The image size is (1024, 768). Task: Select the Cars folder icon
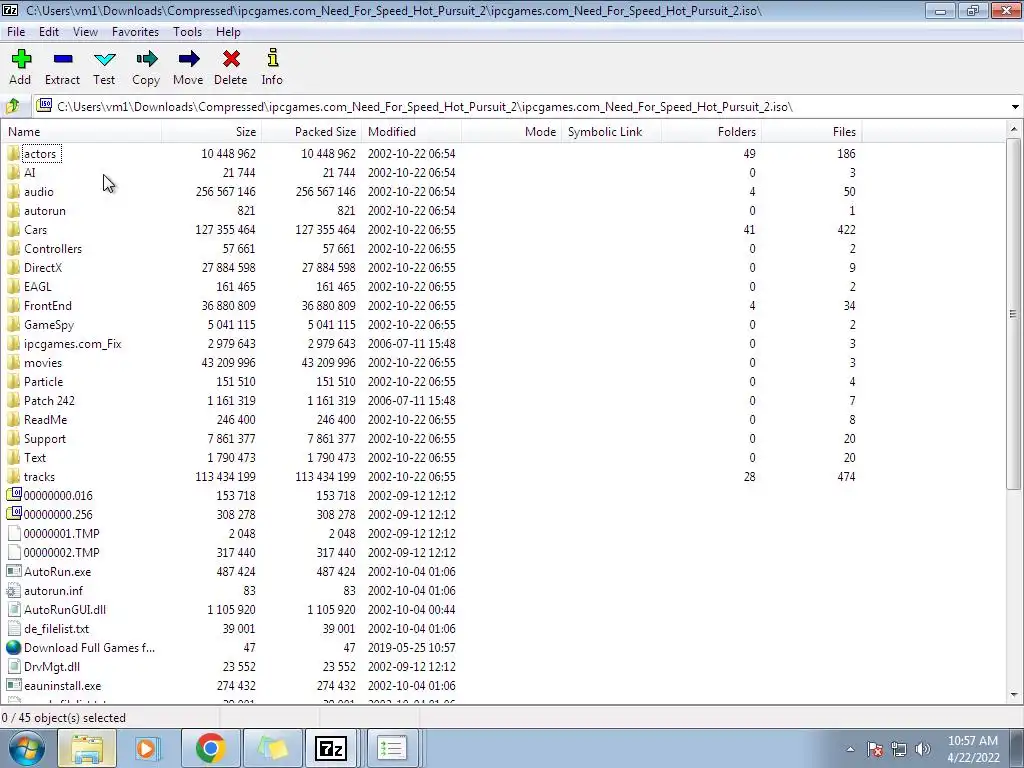(x=14, y=229)
